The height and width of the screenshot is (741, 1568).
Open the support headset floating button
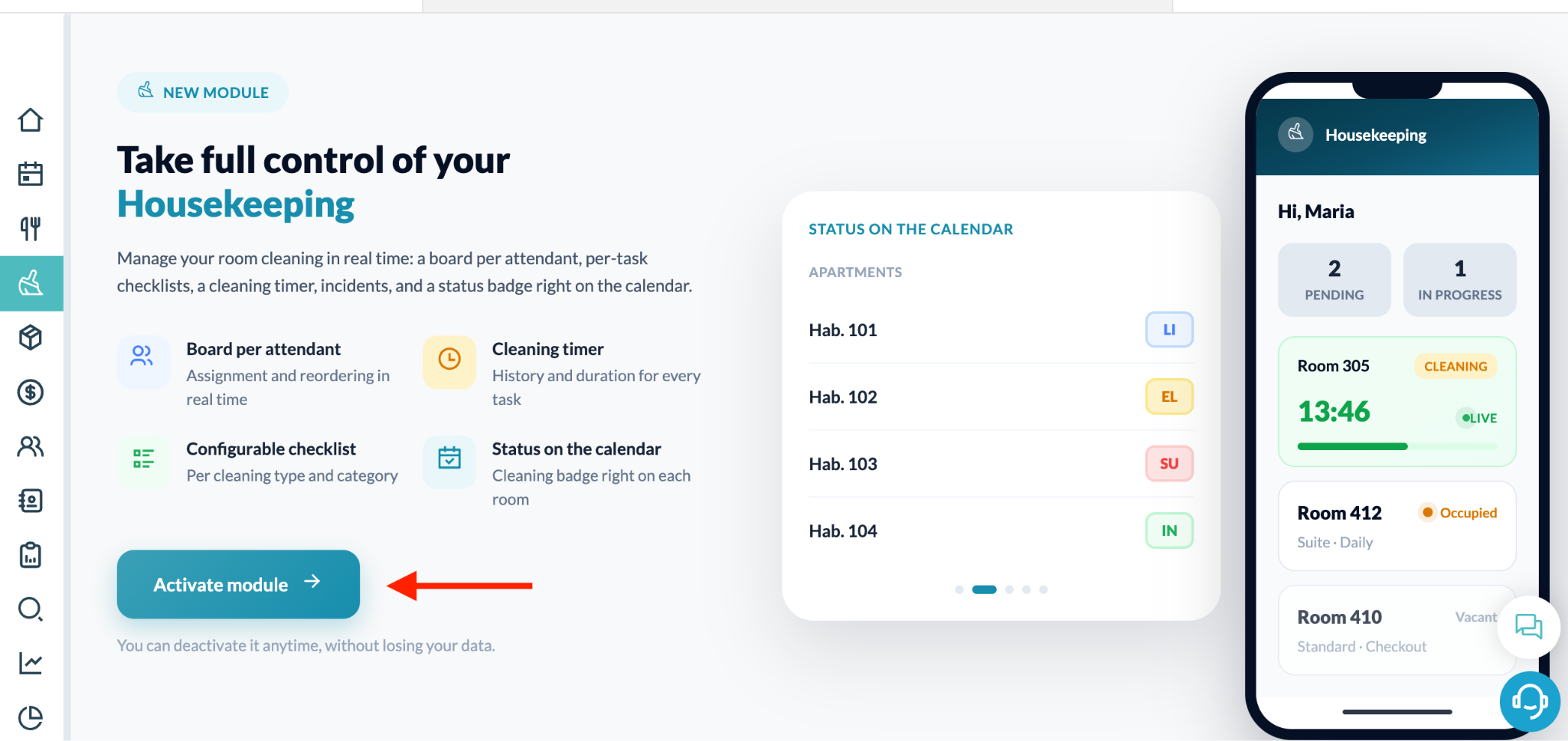1530,700
